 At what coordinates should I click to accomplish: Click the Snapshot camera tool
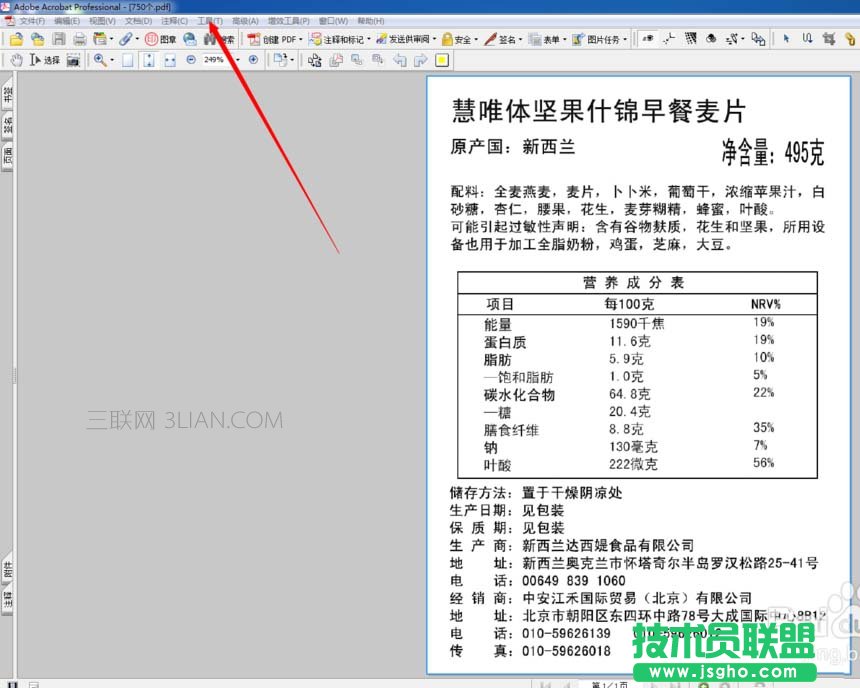pos(73,60)
